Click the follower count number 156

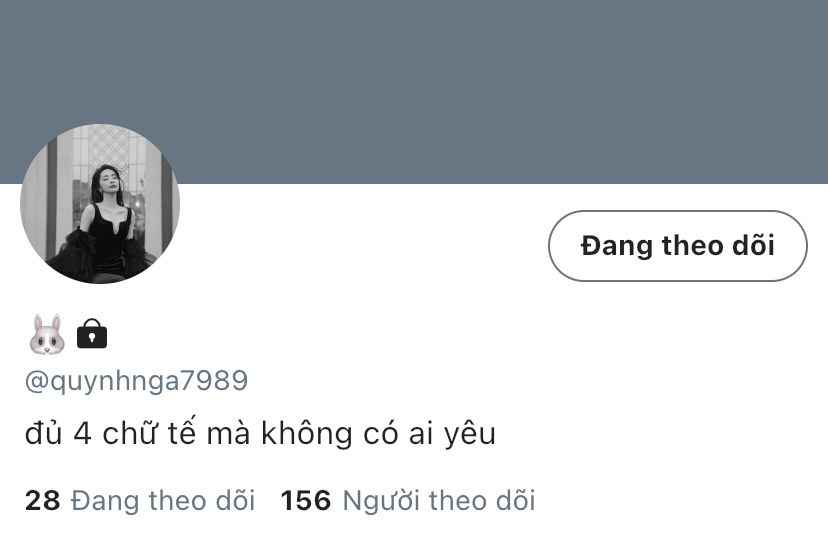pyautogui.click(x=306, y=500)
